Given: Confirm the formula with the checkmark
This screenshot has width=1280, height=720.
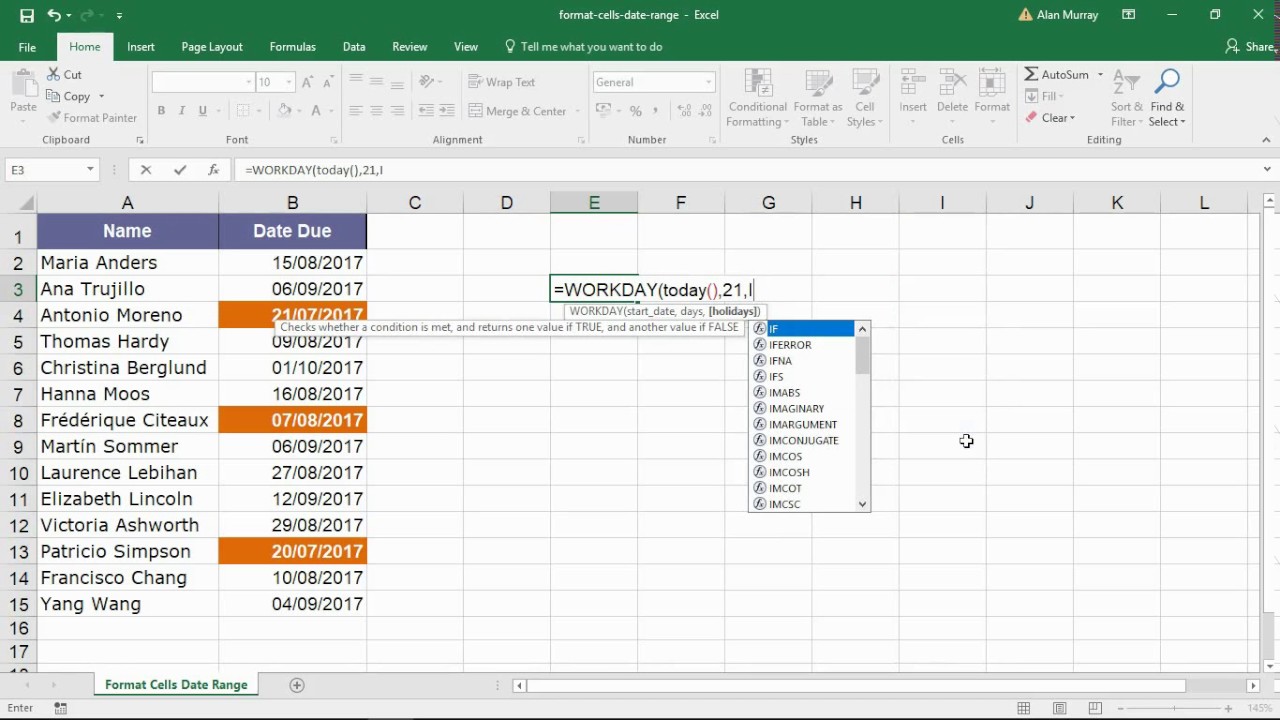Looking at the screenshot, I should coord(180,170).
